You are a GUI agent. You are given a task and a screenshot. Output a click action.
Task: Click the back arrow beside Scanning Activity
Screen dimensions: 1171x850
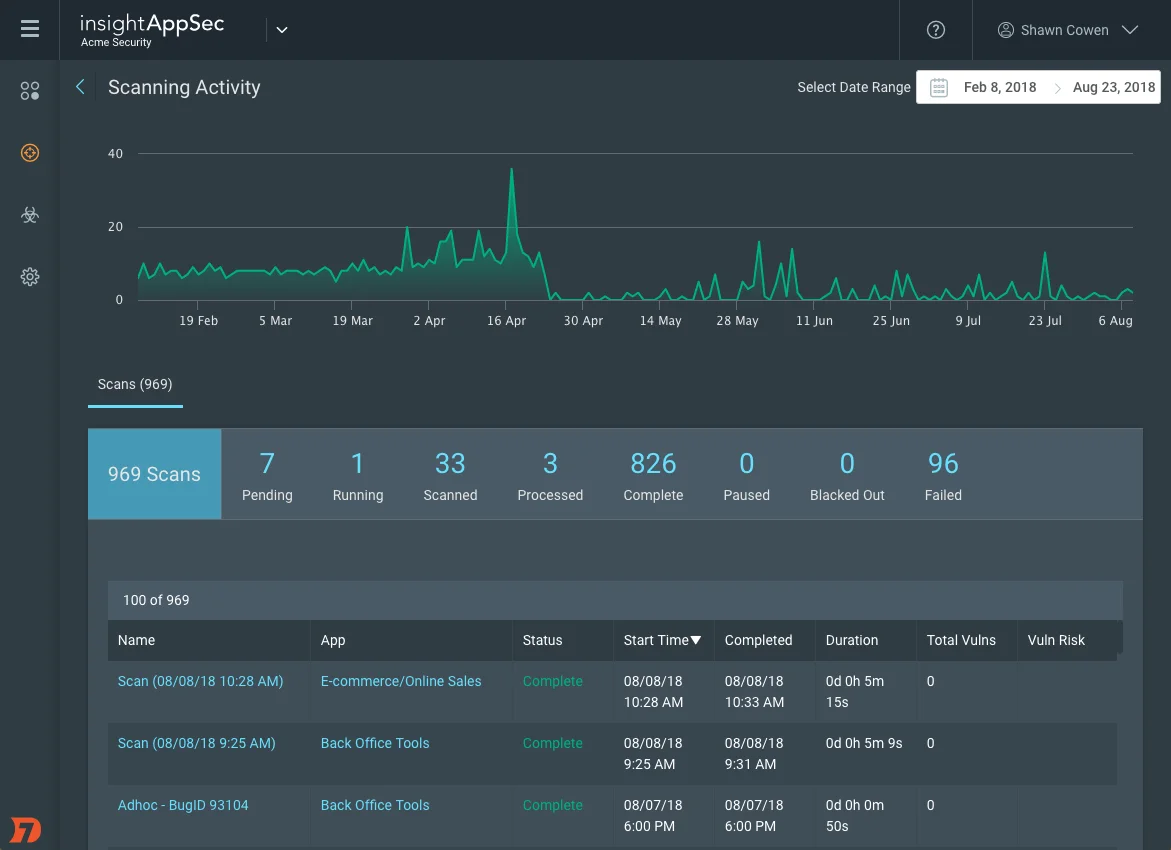[x=80, y=87]
